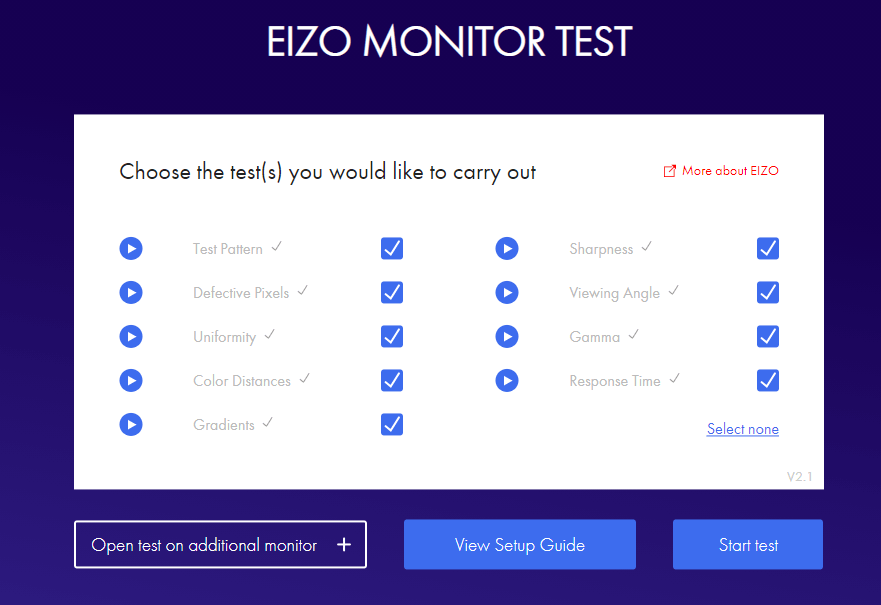881x605 pixels.
Task: Play the Defective Pixels test
Action: 131,293
